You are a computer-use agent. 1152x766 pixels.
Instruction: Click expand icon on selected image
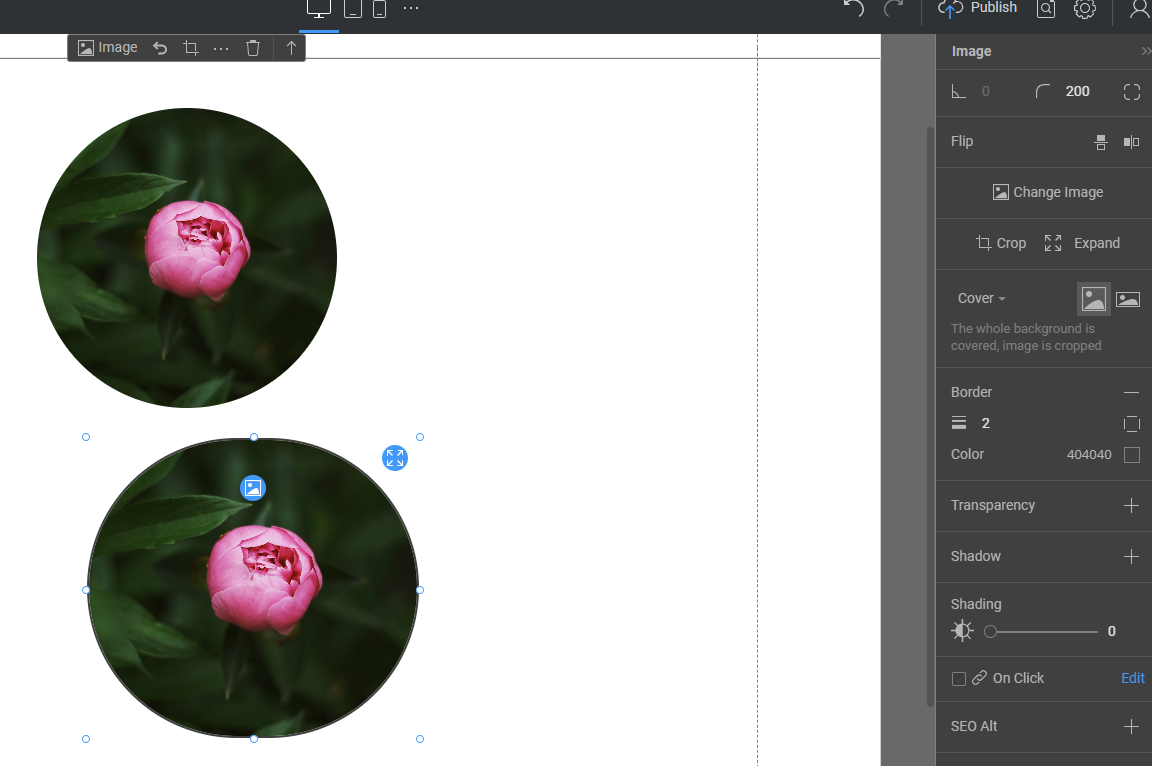click(x=395, y=458)
